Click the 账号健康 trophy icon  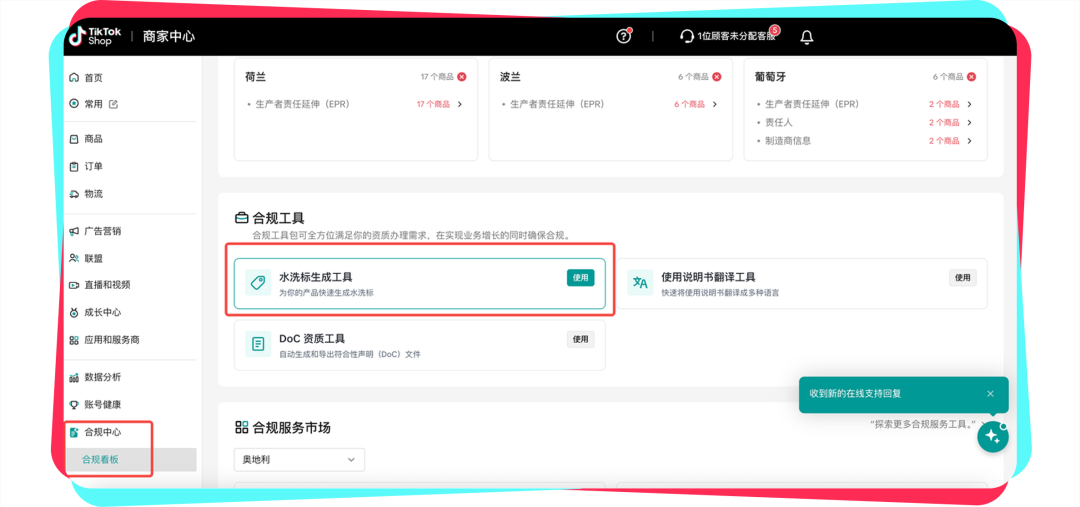74,405
